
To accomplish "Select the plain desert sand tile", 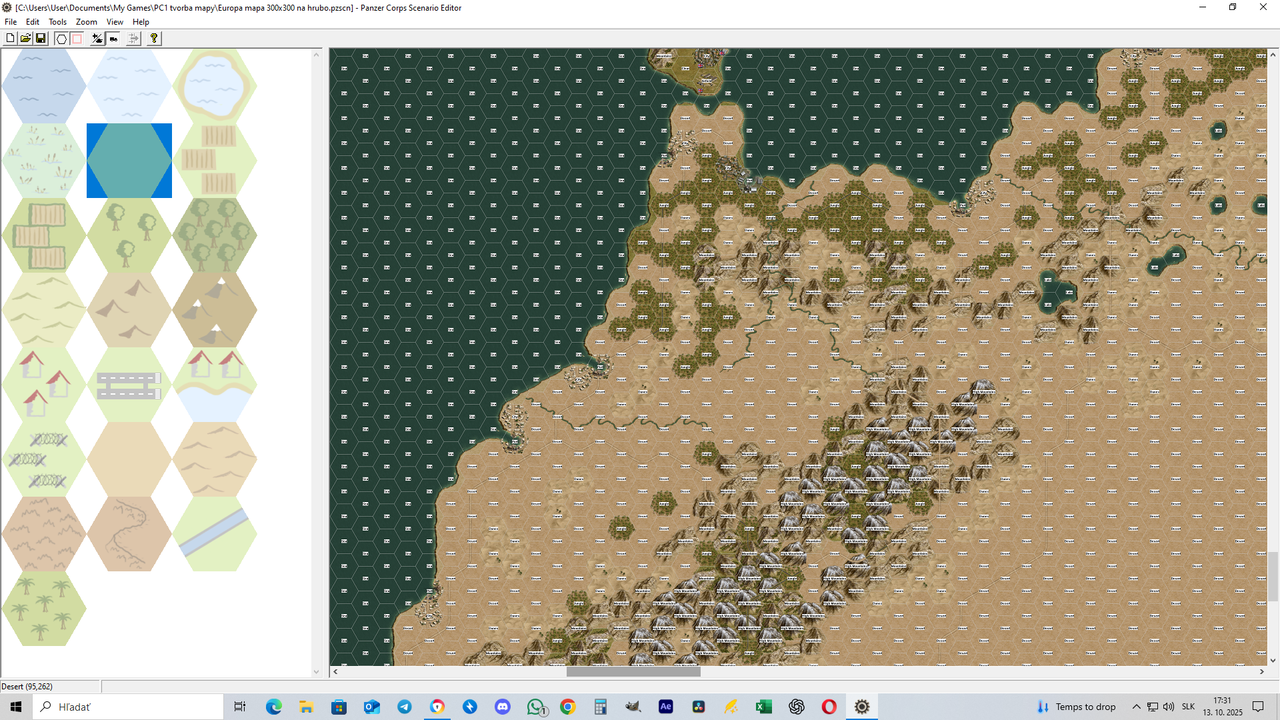I will (129, 459).
